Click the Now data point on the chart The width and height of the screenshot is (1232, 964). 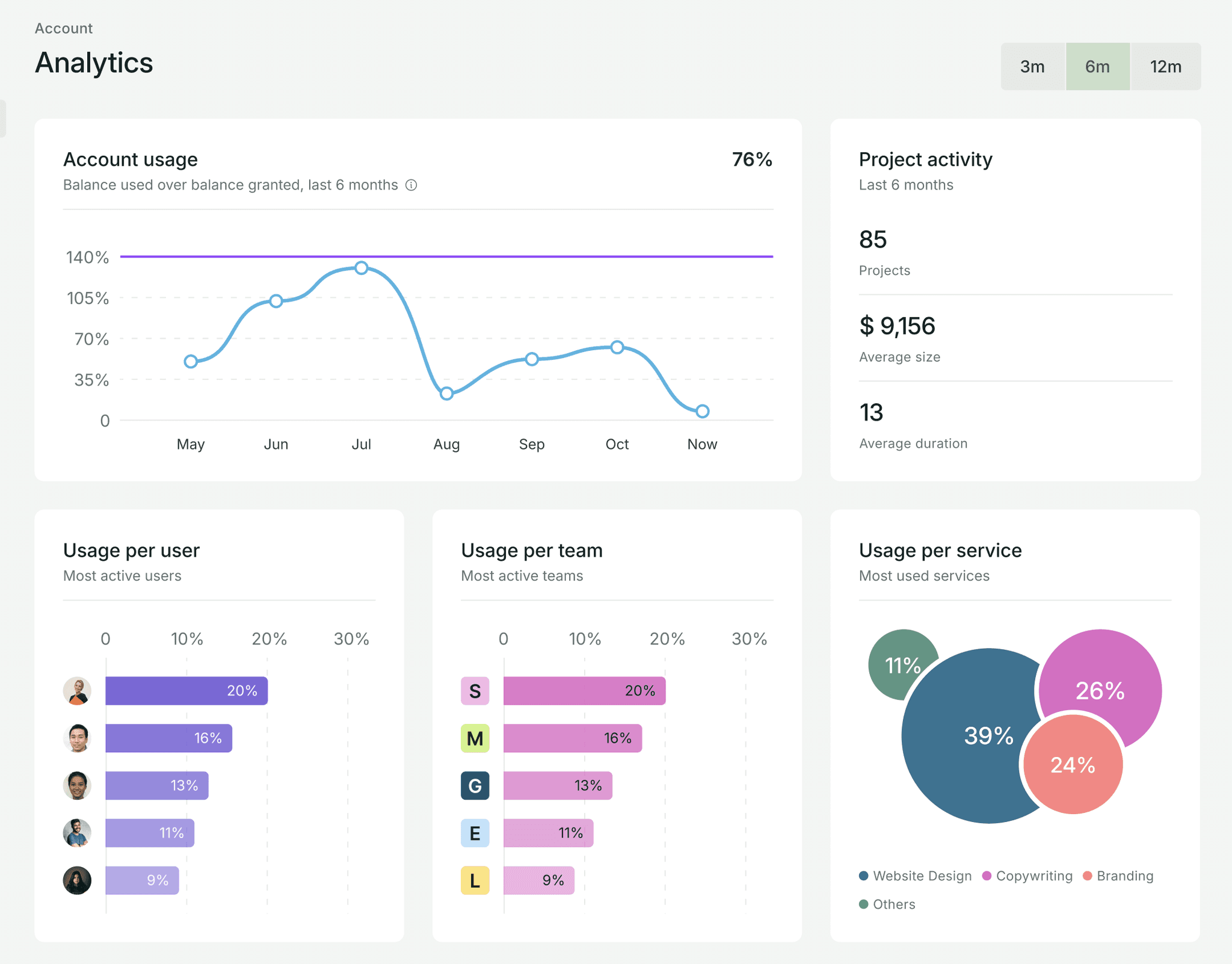[x=702, y=412]
